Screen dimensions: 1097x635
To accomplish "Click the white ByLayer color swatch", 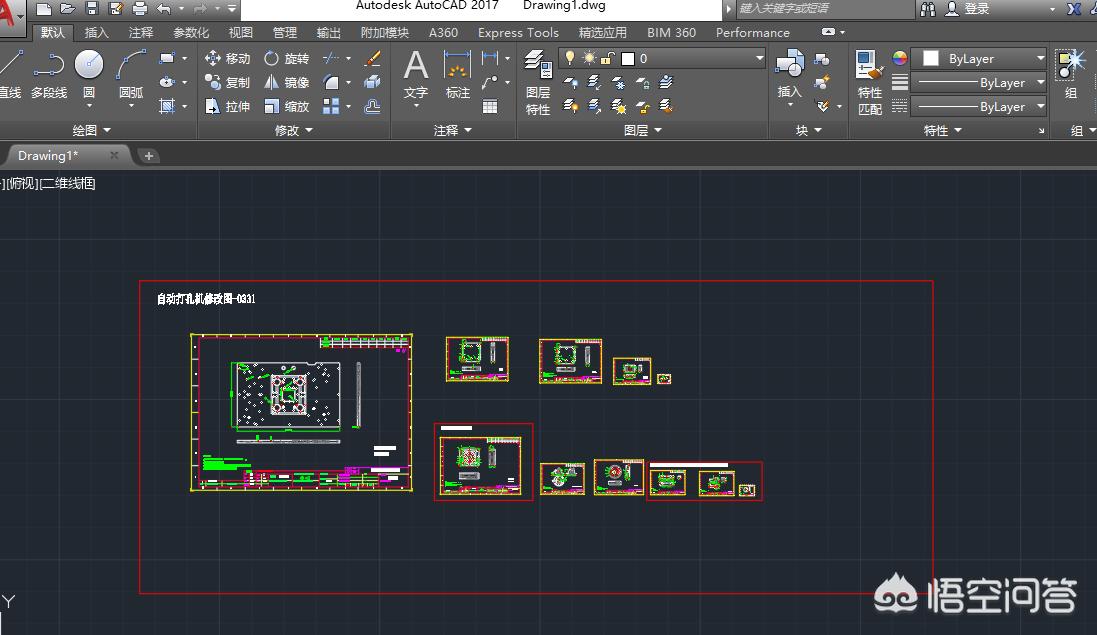I will point(930,58).
